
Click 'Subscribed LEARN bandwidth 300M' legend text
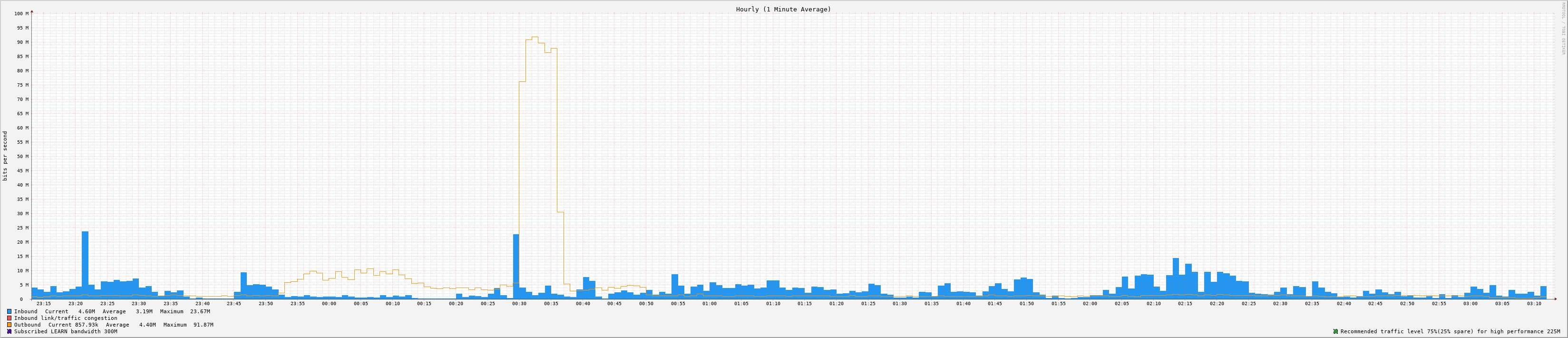(x=66, y=331)
